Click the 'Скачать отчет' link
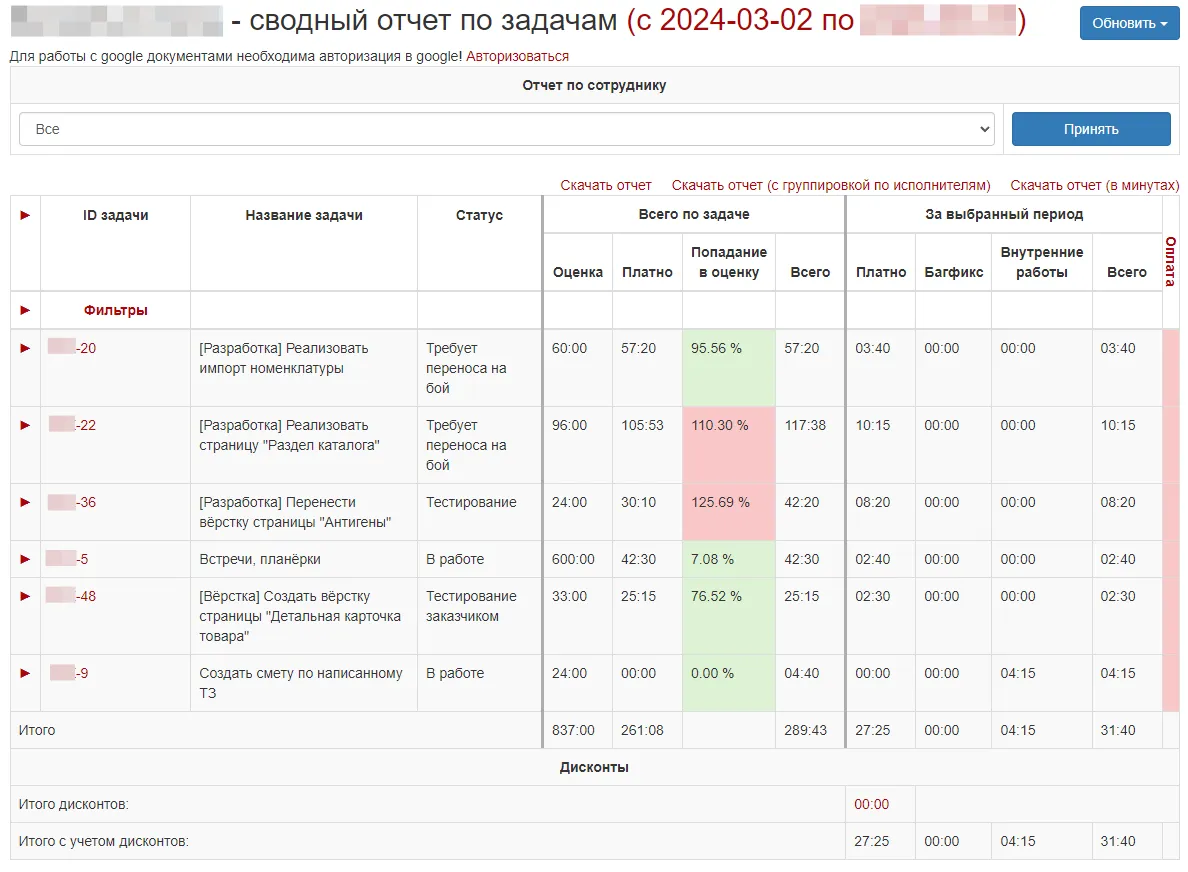 pos(606,185)
